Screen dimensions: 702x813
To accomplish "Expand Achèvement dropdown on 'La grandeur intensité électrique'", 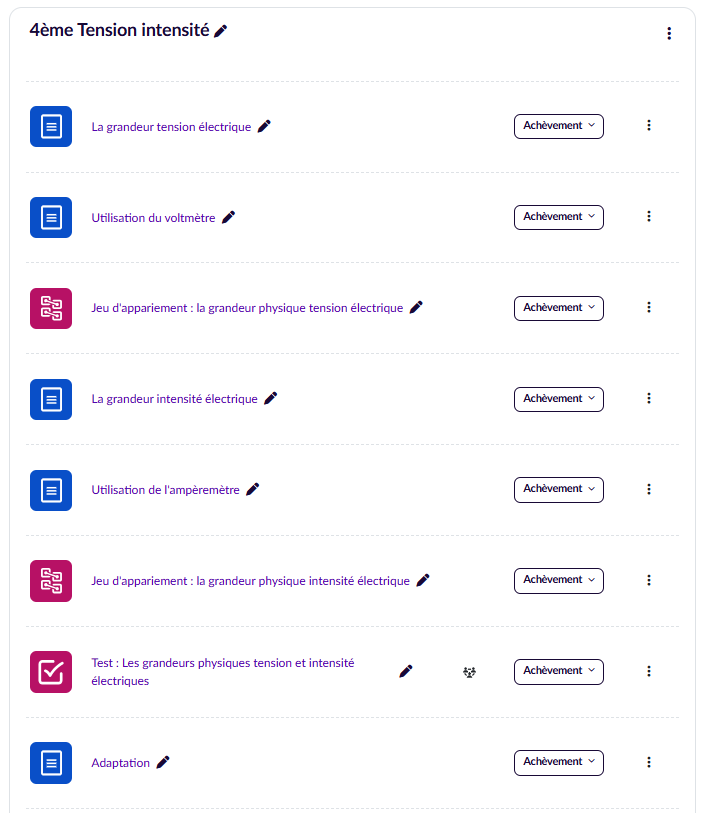I will 558,399.
